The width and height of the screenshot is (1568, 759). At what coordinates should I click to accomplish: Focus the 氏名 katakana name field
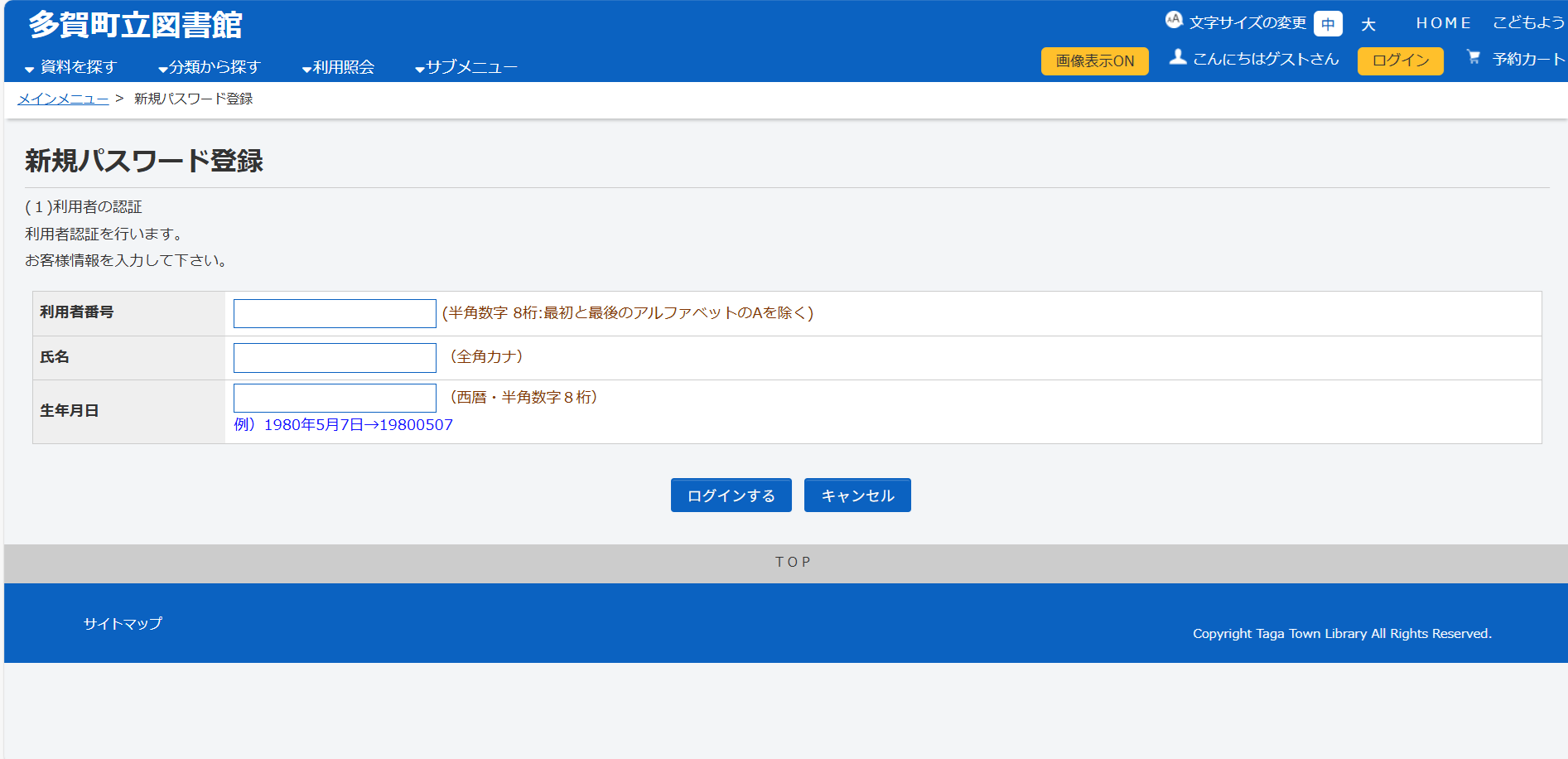pos(335,357)
